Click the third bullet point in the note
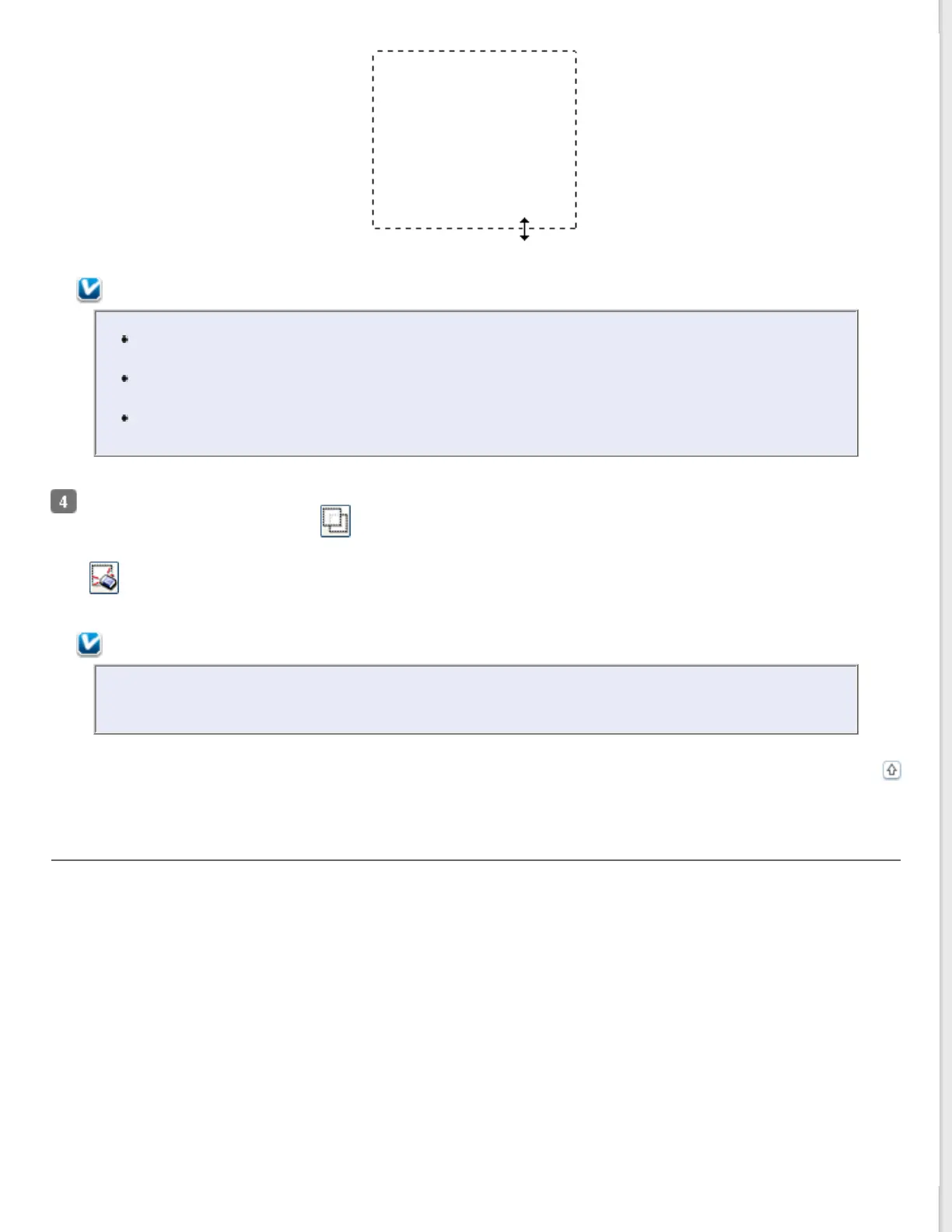952x1232 pixels. pos(124,418)
